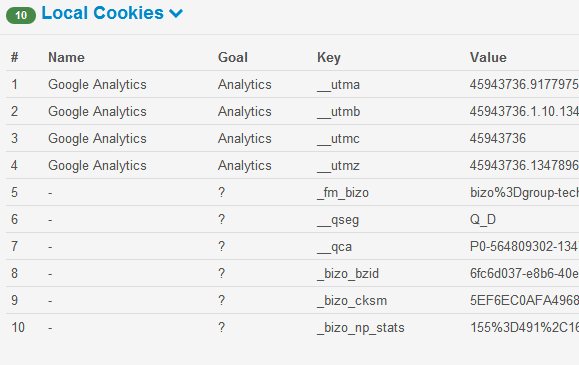This screenshot has height=365, width=579.
Task: Click the __qseg key cell
Action: [x=338, y=220]
